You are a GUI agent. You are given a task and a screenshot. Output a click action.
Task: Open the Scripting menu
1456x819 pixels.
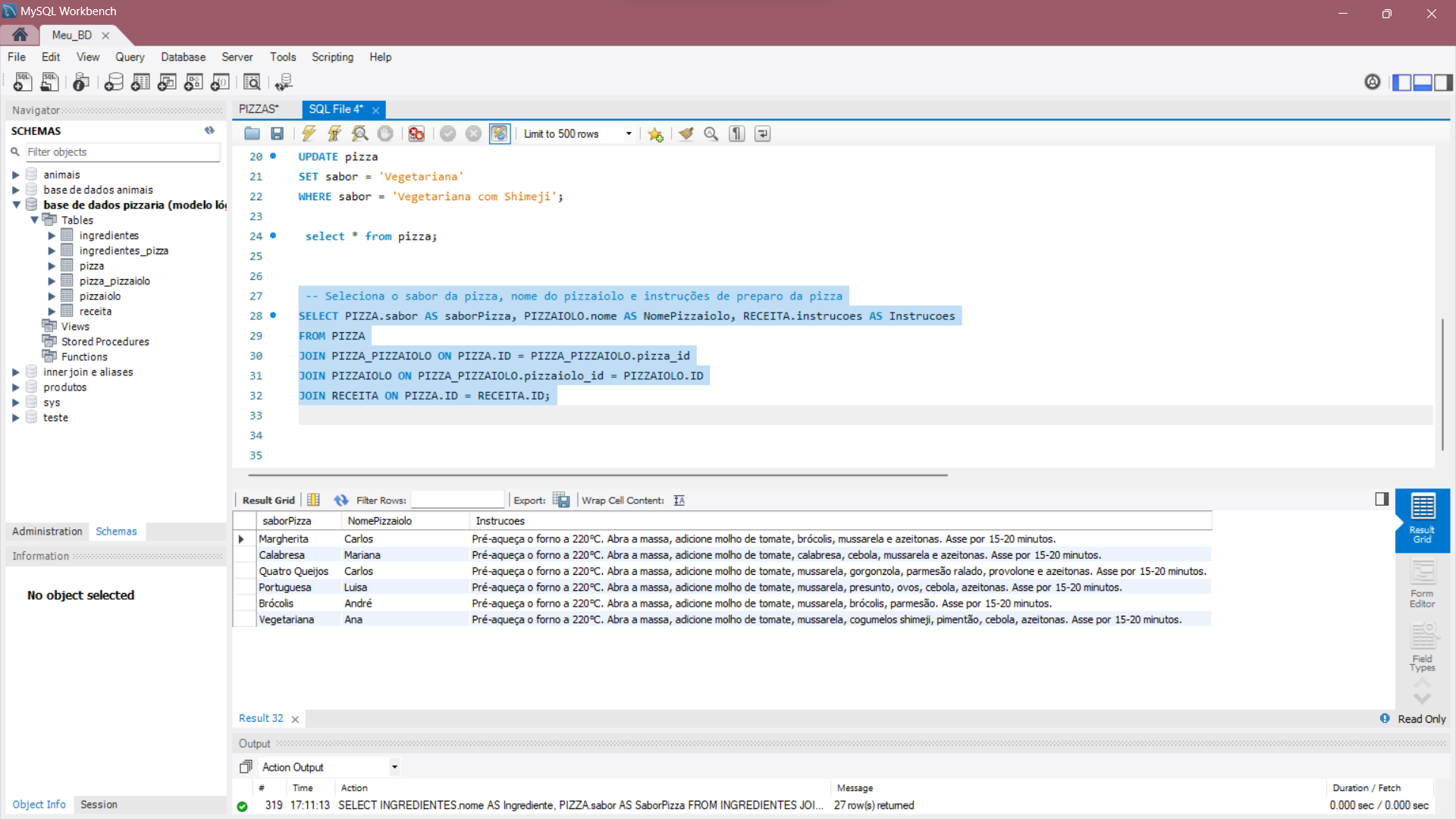point(332,57)
